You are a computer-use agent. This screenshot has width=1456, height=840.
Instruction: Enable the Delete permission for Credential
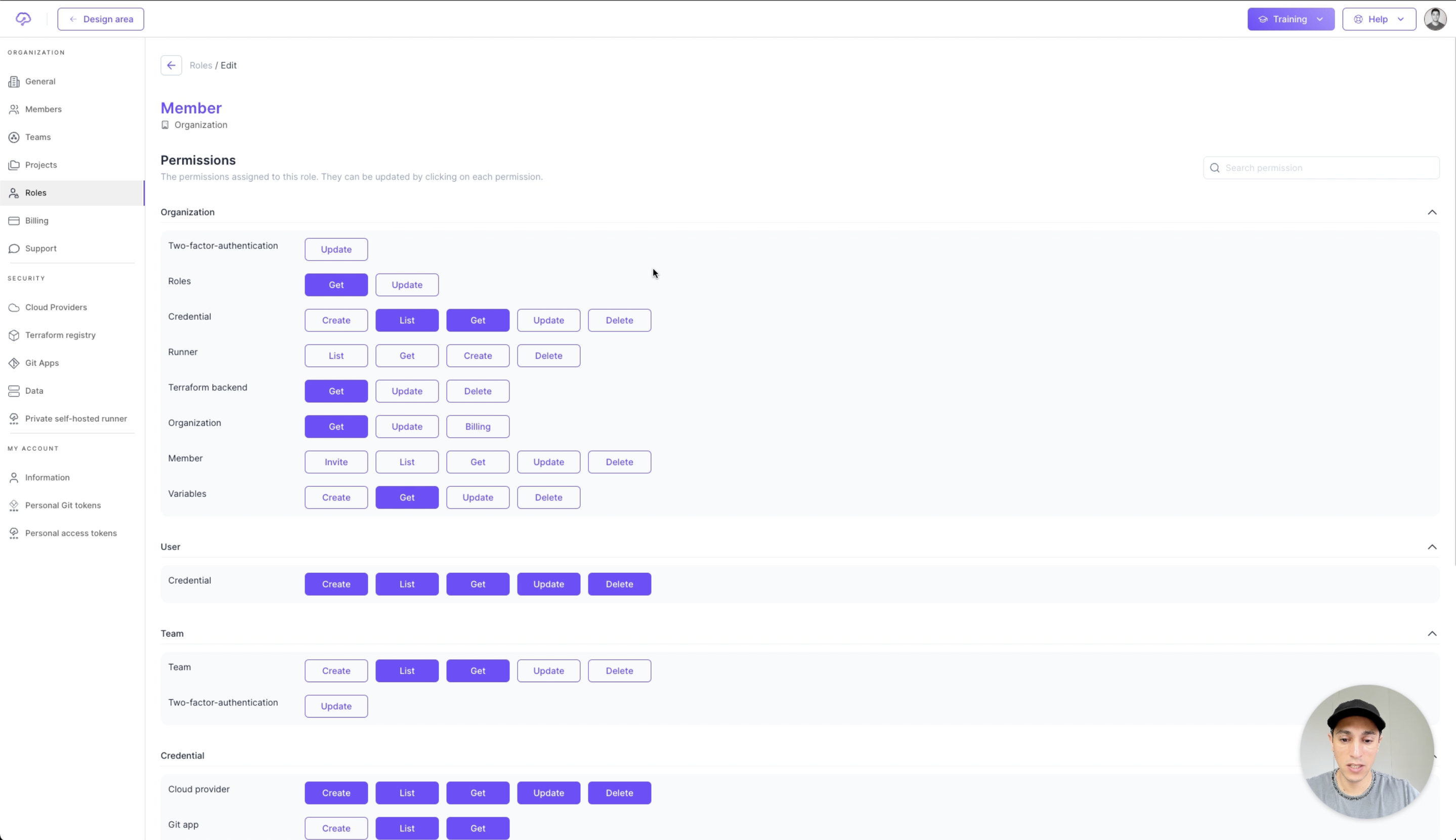click(x=619, y=320)
